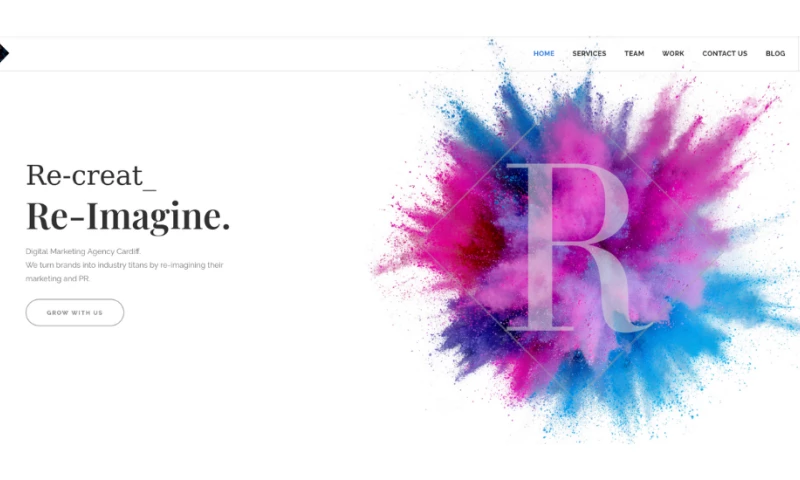Click the dark diamond site logo
The image size is (800, 480).
coord(4,53)
